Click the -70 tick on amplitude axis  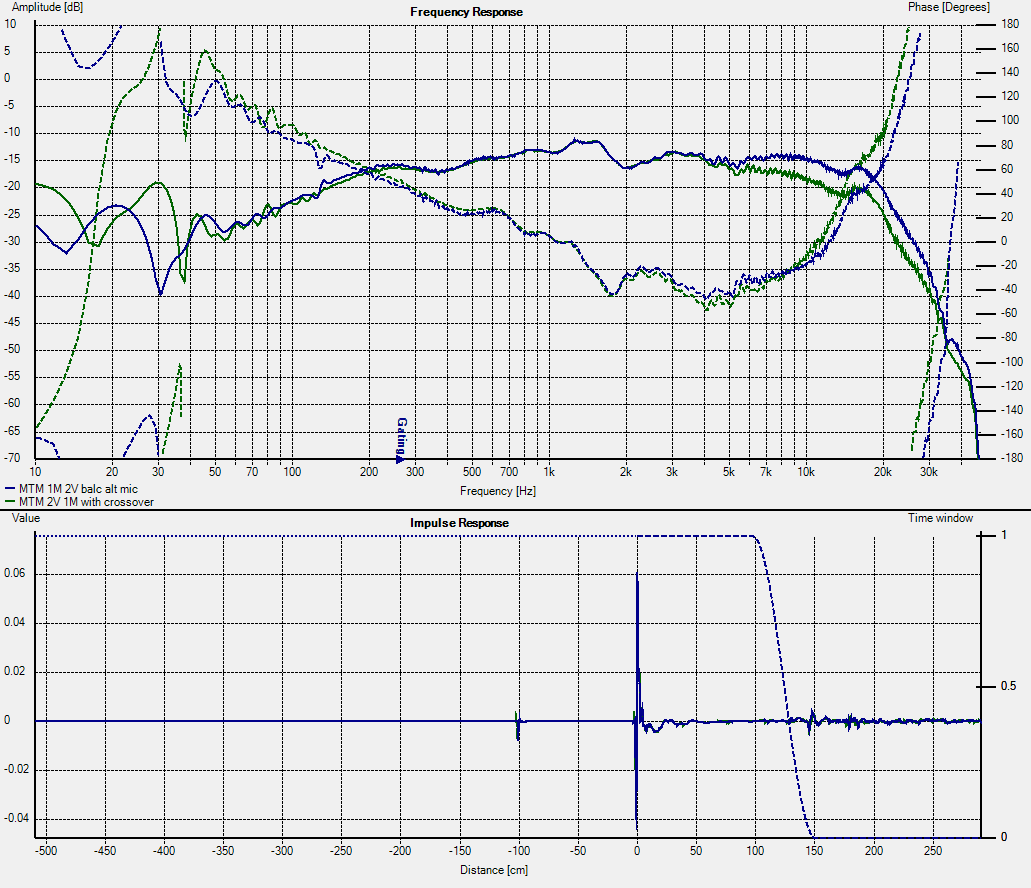[x=12, y=457]
